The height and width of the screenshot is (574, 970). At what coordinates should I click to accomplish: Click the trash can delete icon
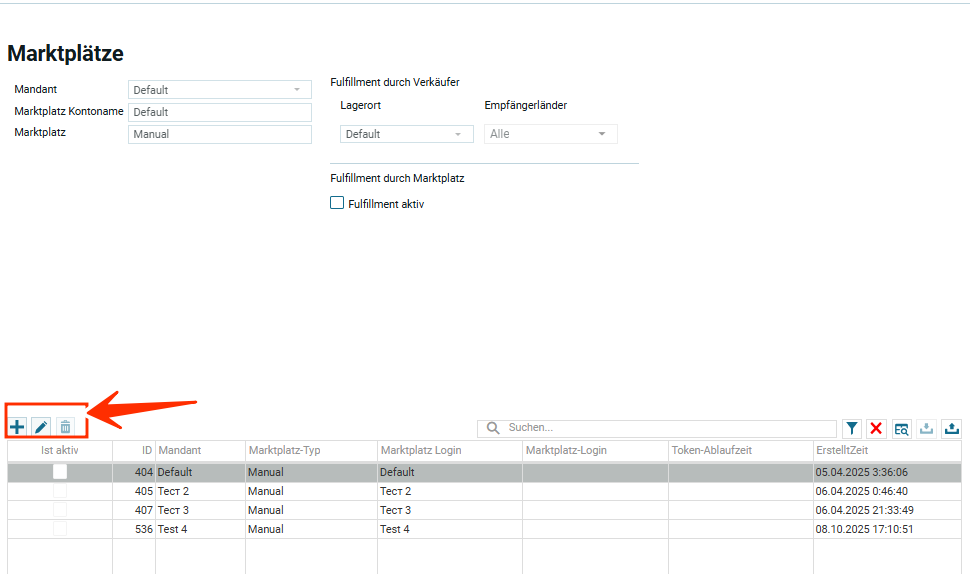coord(65,427)
